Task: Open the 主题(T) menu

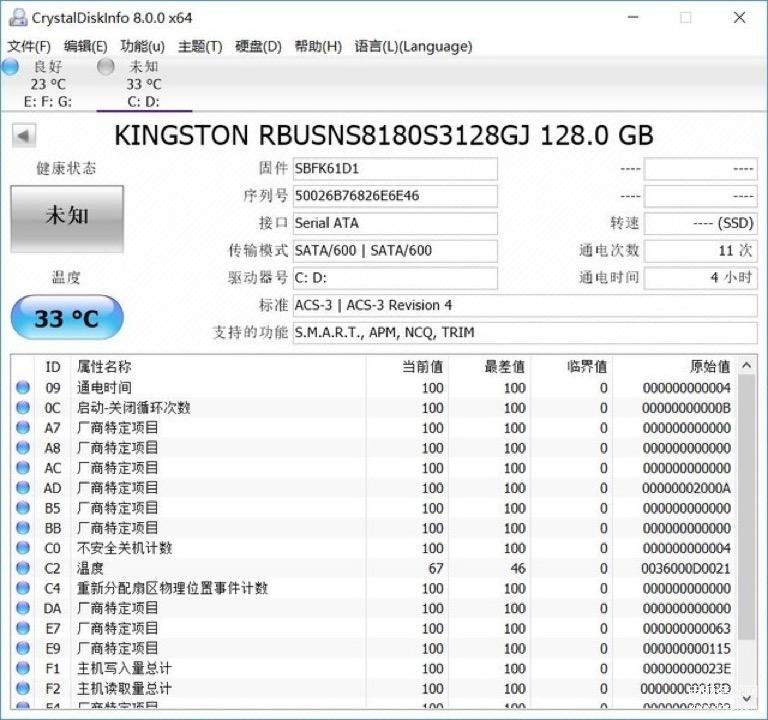Action: coord(200,47)
